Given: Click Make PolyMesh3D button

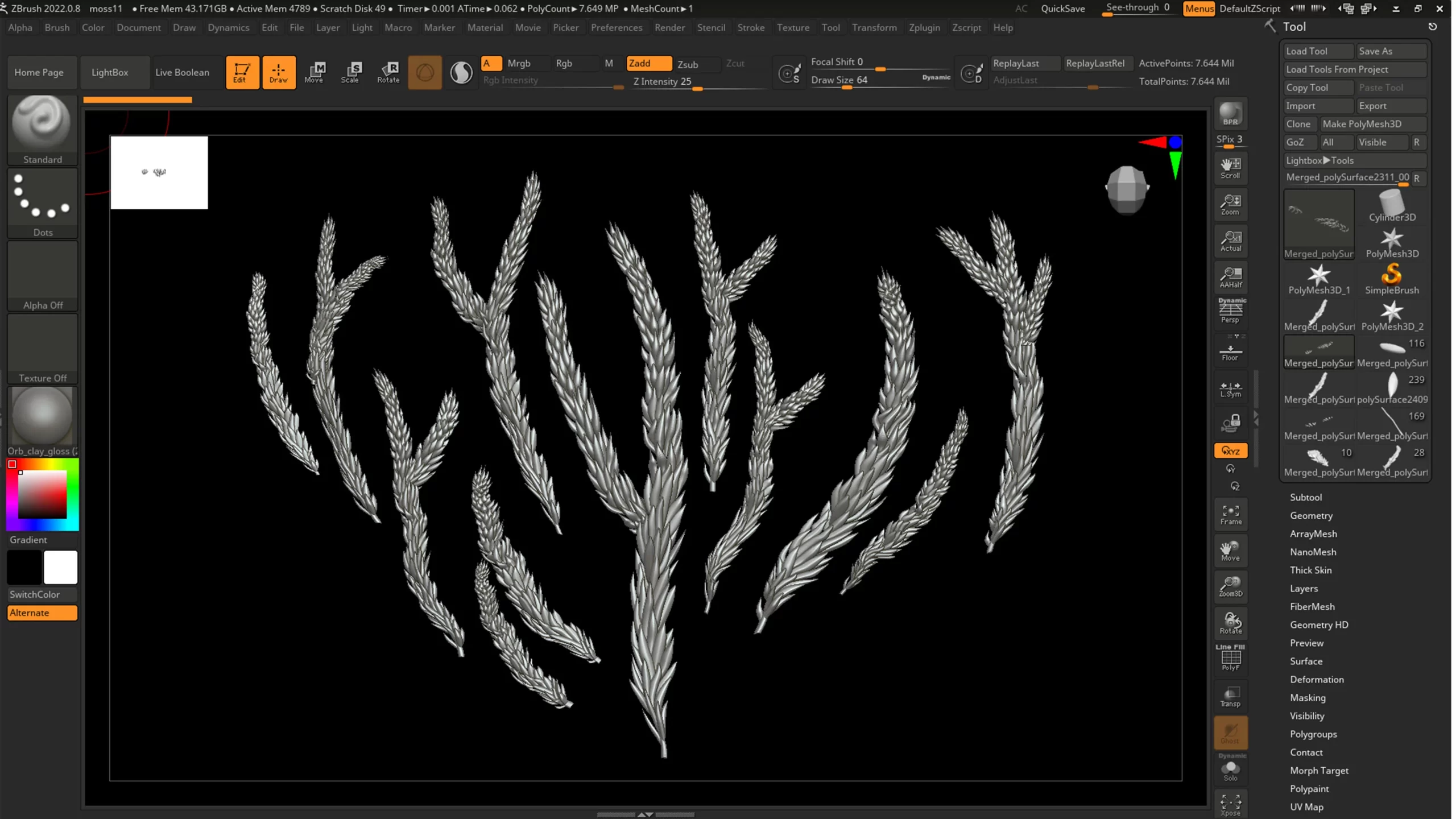Looking at the screenshot, I should click(1373, 124).
